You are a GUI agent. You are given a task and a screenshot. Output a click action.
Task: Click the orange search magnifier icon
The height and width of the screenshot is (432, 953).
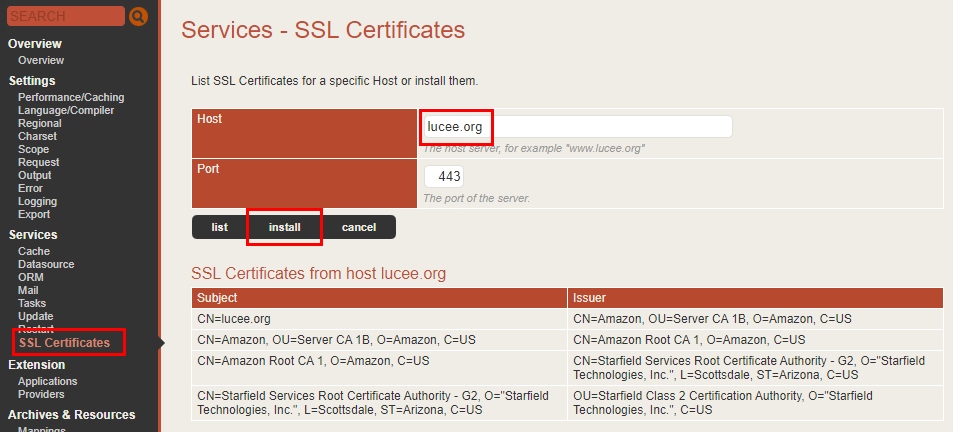click(x=139, y=16)
